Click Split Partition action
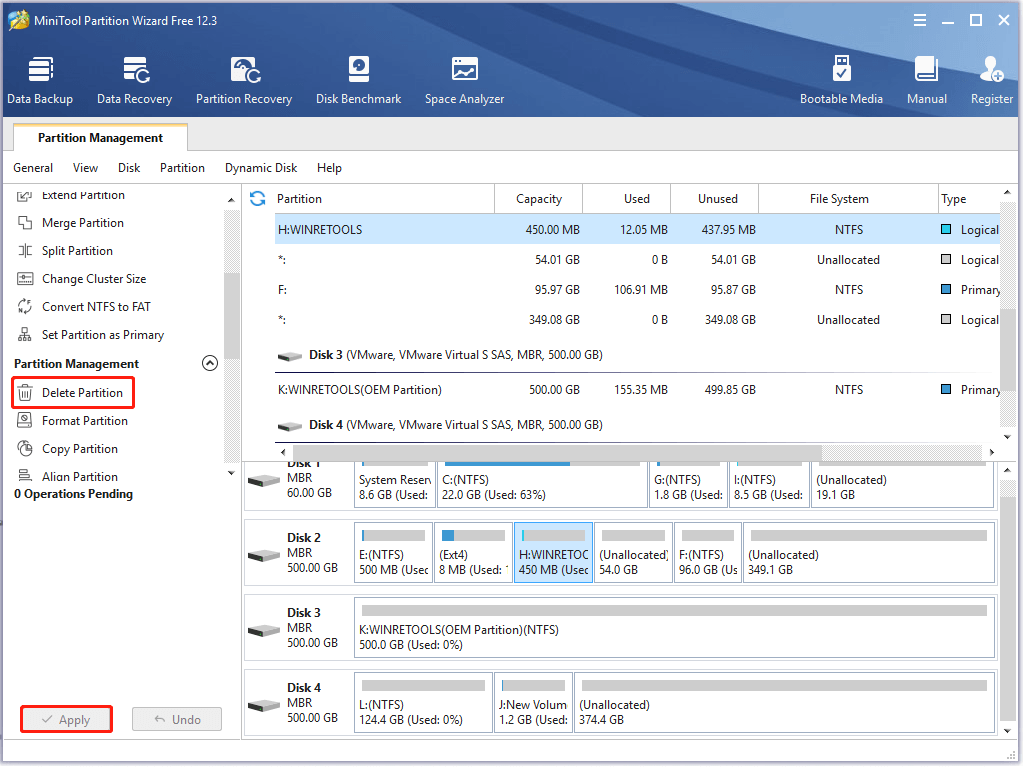 pos(77,251)
